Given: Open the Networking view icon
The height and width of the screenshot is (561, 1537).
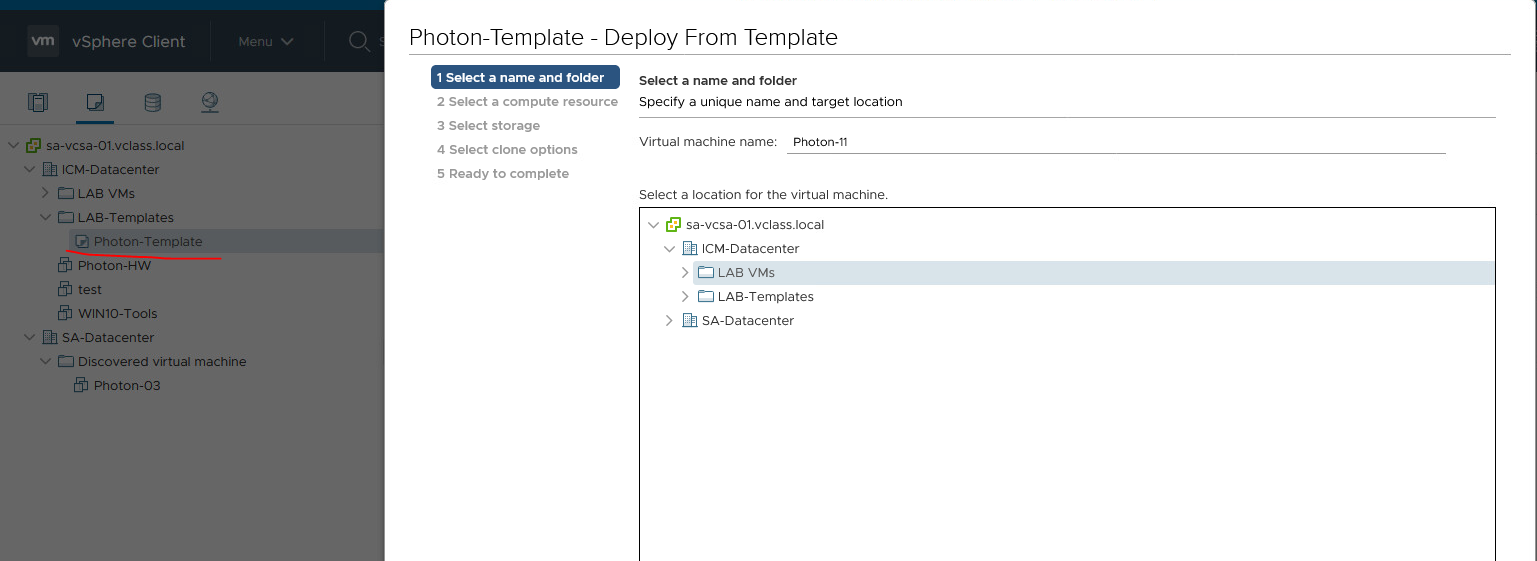Looking at the screenshot, I should (x=209, y=102).
